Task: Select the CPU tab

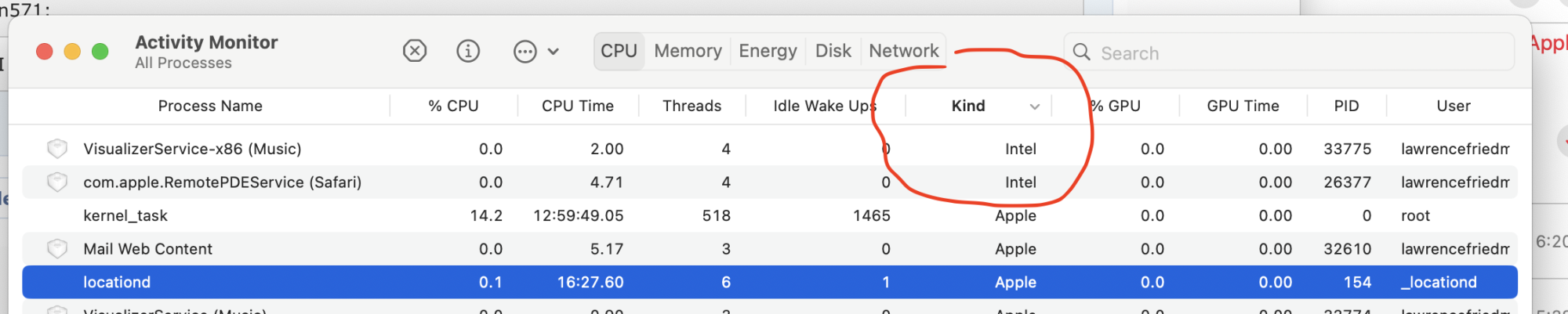Action: click(619, 51)
